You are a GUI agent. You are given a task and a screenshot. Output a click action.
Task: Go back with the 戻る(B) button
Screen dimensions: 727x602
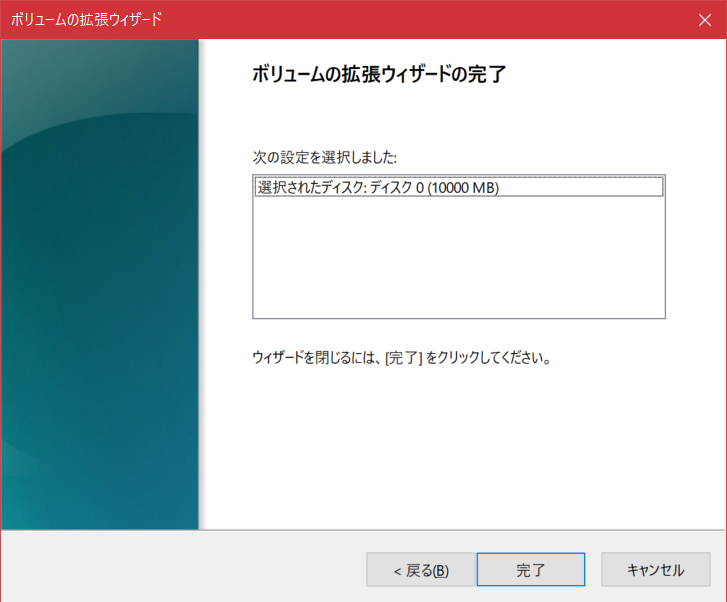tap(421, 570)
